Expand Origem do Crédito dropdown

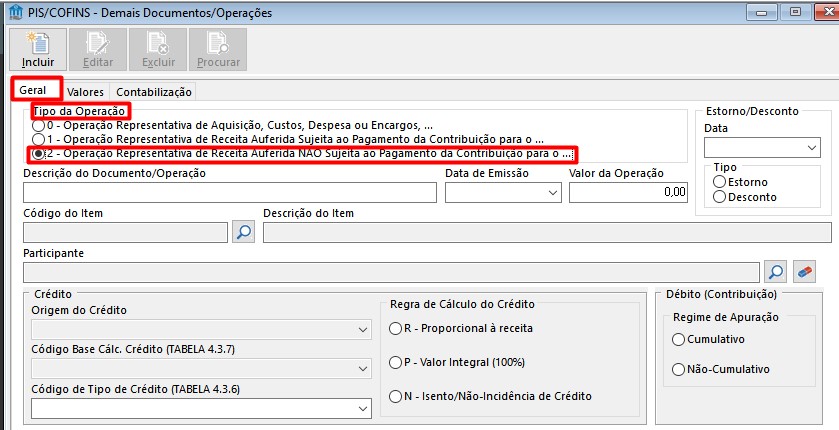(x=363, y=330)
